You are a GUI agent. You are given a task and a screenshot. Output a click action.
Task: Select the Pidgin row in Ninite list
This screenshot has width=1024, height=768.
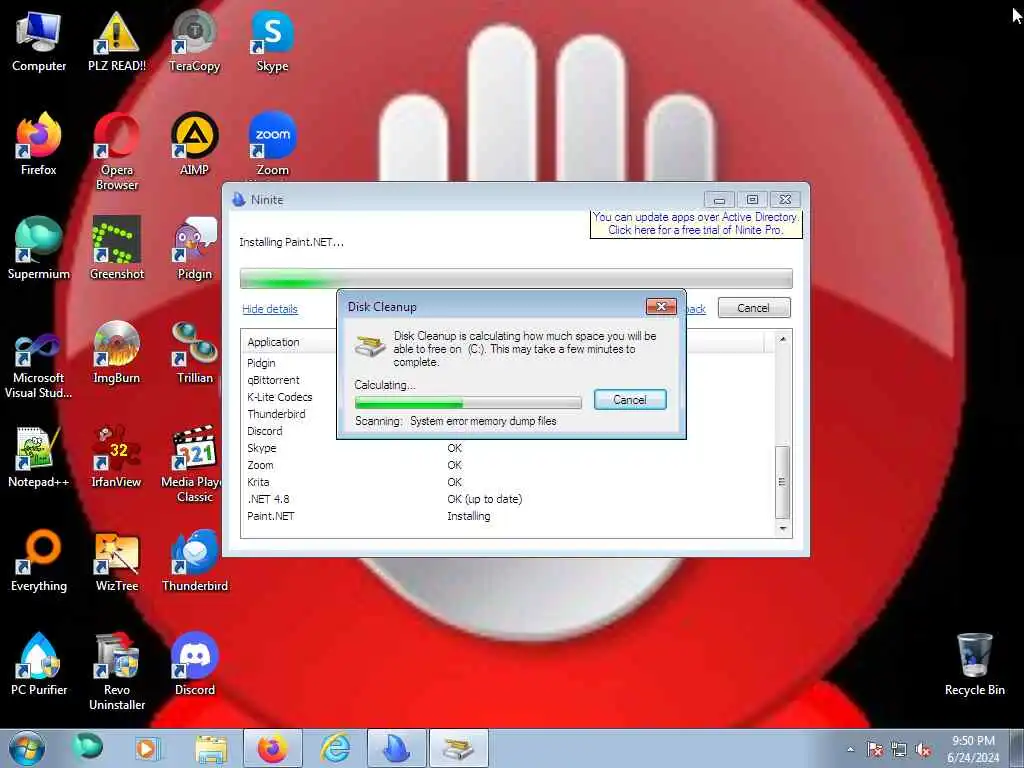pos(261,363)
